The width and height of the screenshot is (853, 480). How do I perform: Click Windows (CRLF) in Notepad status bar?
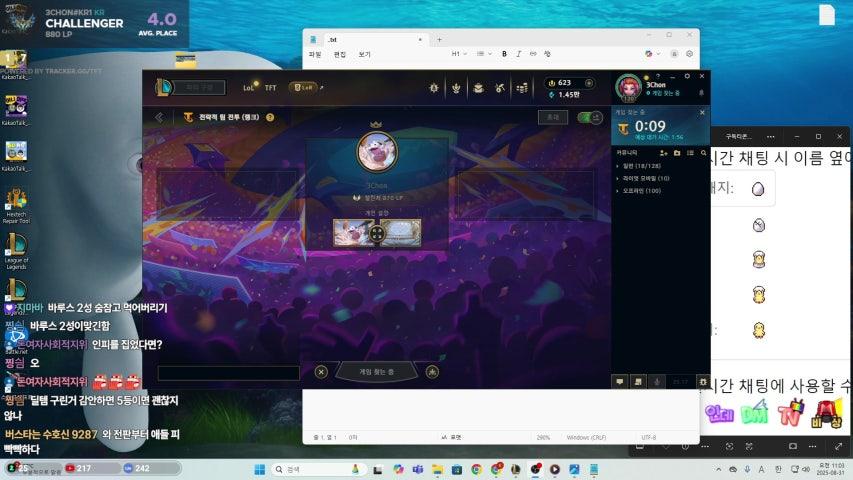click(586, 438)
